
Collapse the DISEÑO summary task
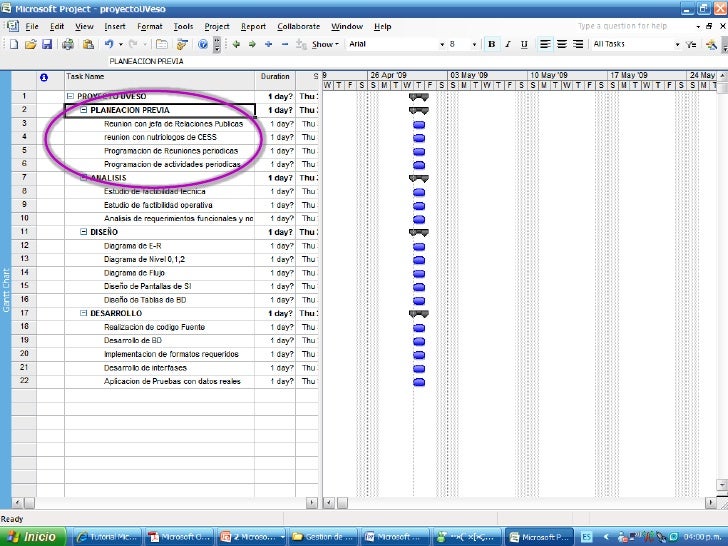(84, 232)
